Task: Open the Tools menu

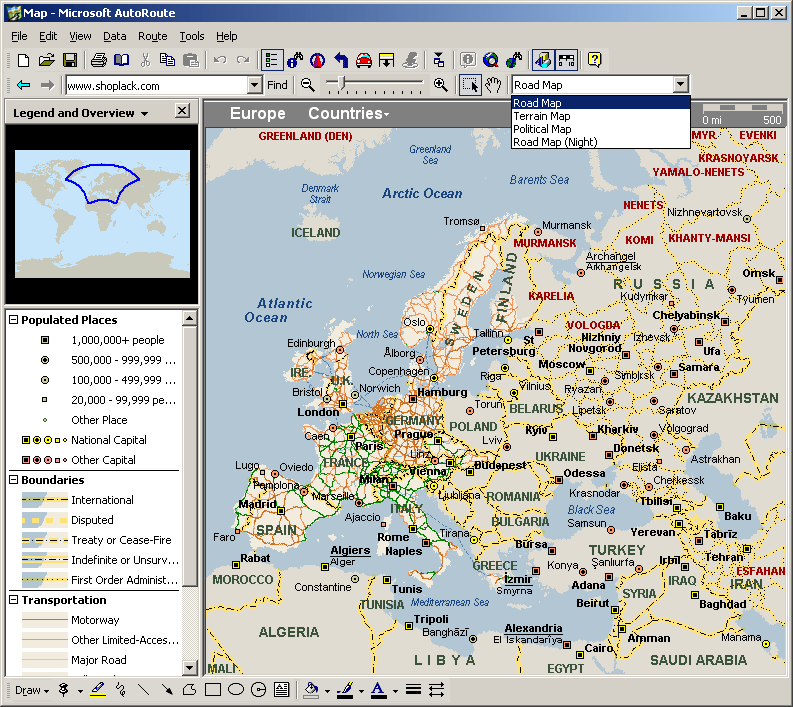Action: pyautogui.click(x=192, y=36)
